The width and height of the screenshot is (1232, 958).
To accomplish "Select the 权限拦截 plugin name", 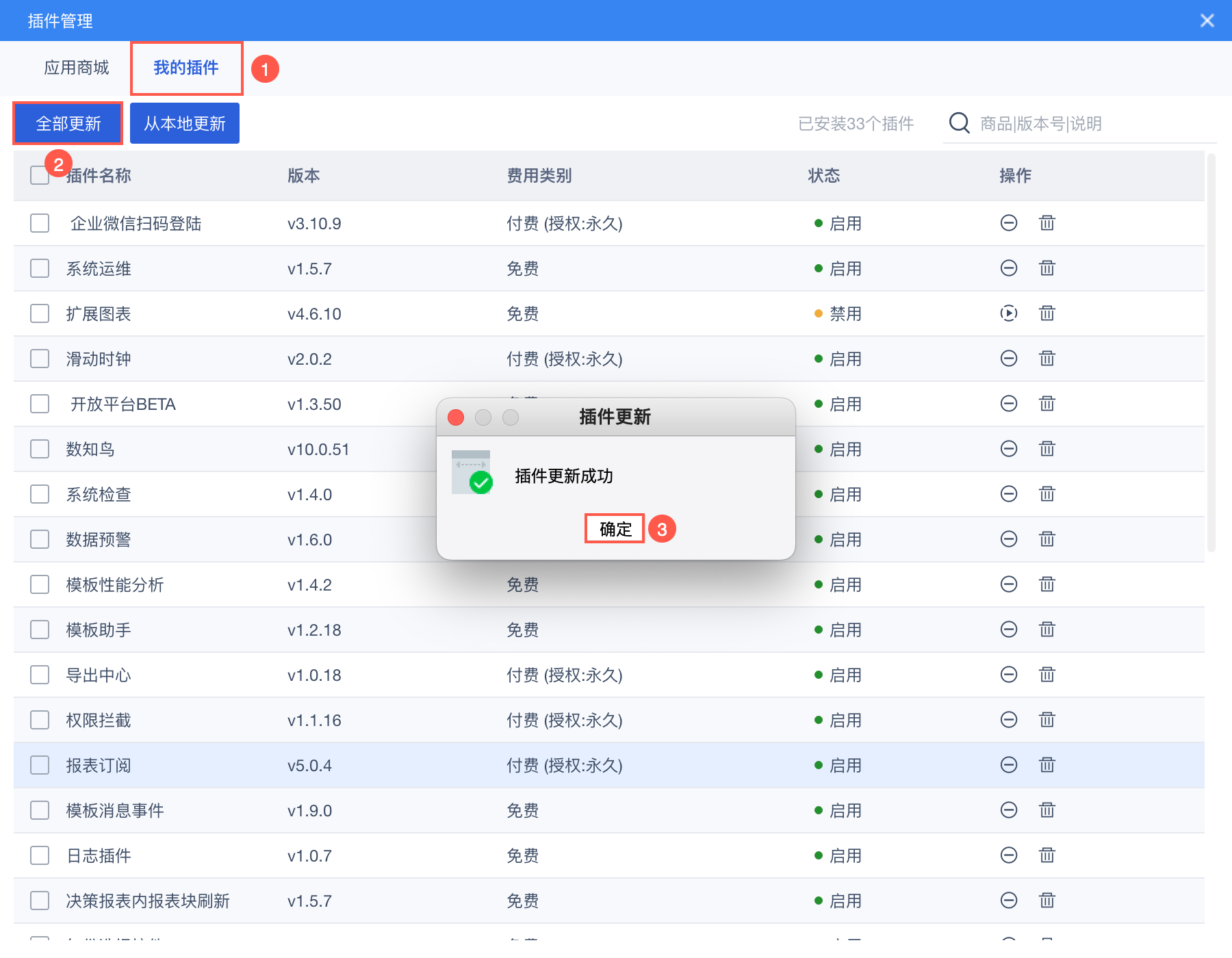I will [x=99, y=721].
